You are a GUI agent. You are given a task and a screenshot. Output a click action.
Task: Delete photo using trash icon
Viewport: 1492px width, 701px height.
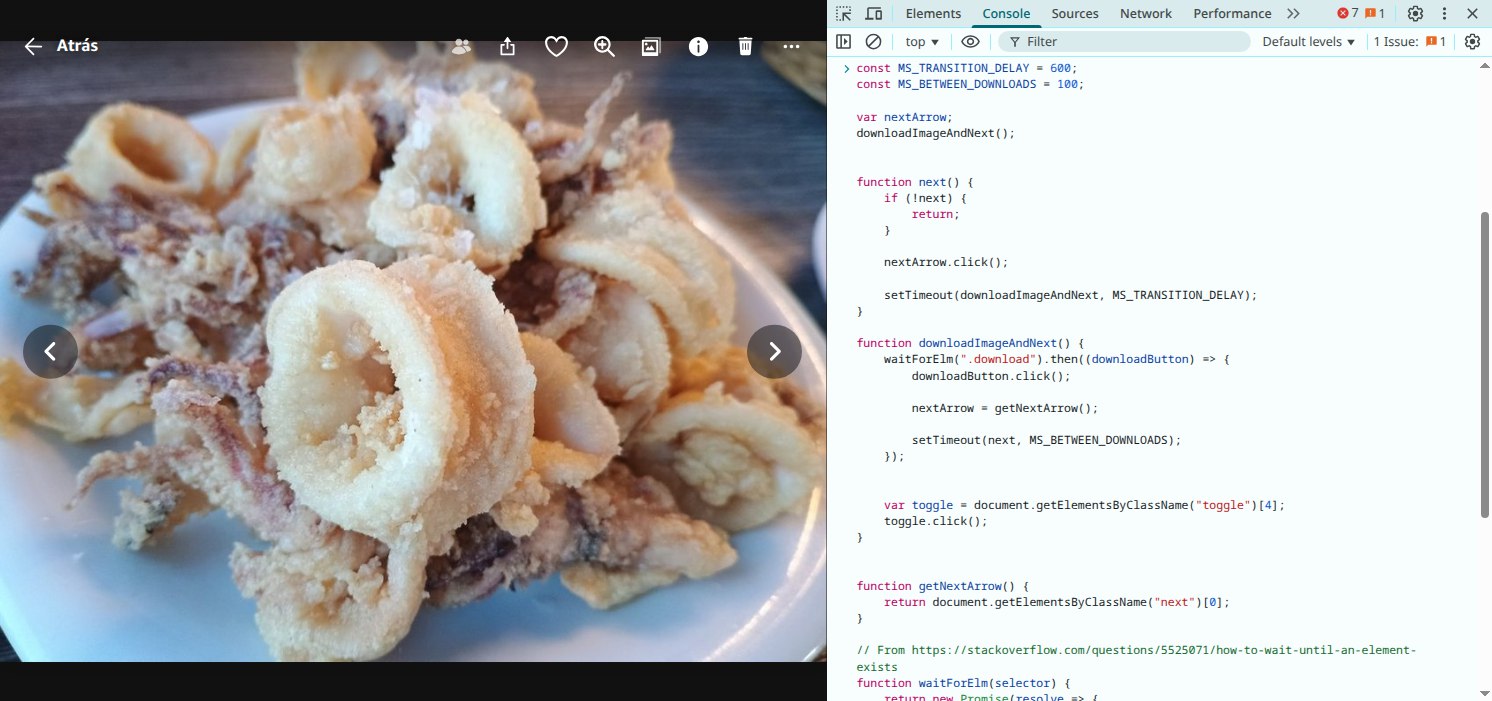[745, 46]
